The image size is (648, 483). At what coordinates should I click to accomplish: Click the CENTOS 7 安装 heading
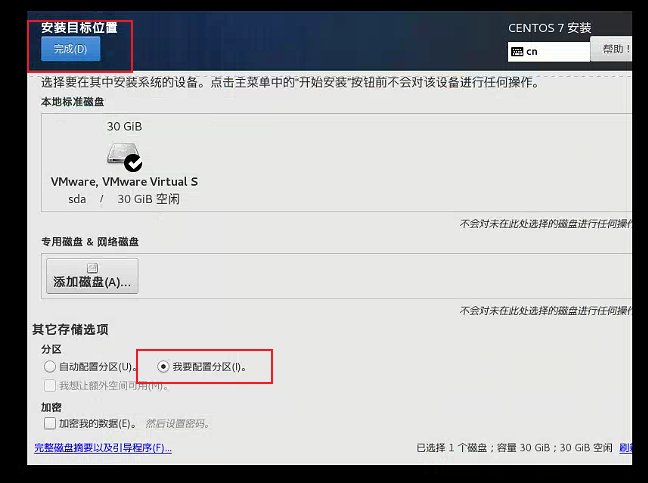click(x=550, y=28)
